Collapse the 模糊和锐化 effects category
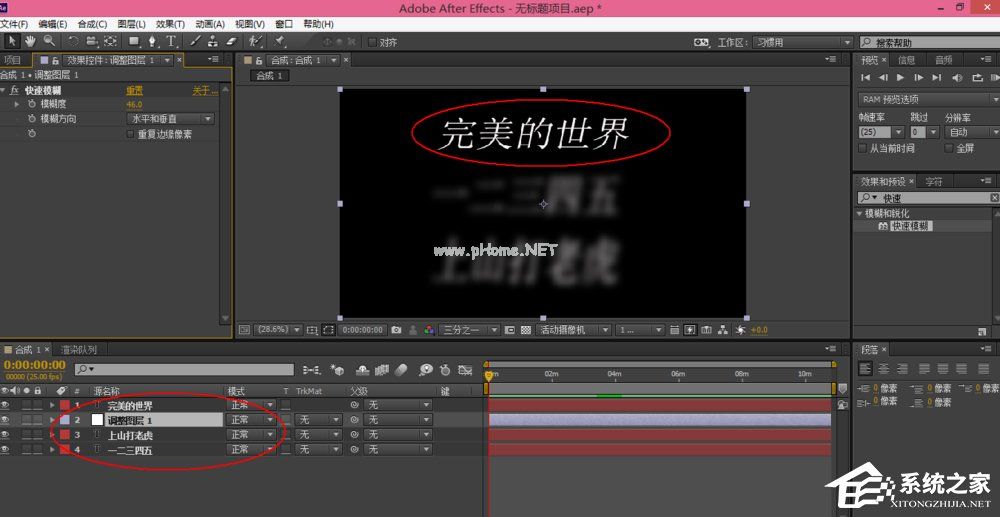Image resolution: width=1000 pixels, height=517 pixels. [x=860, y=214]
